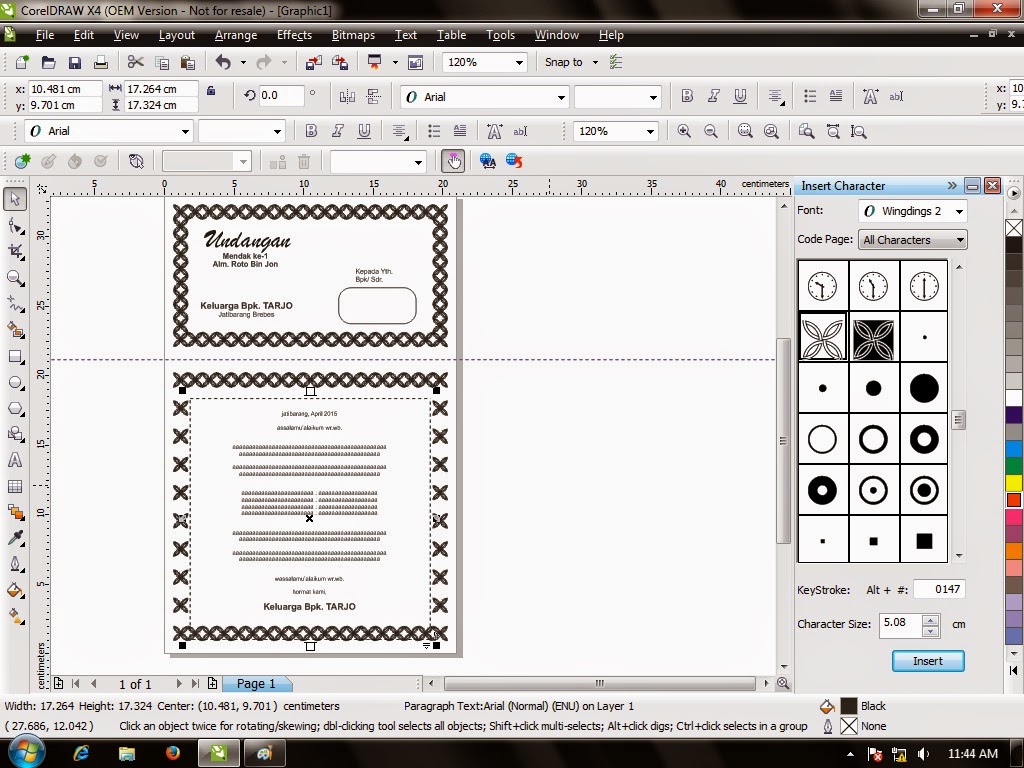The image size is (1024, 768).
Task: Open the font size dropdown in property bar
Action: tap(653, 97)
